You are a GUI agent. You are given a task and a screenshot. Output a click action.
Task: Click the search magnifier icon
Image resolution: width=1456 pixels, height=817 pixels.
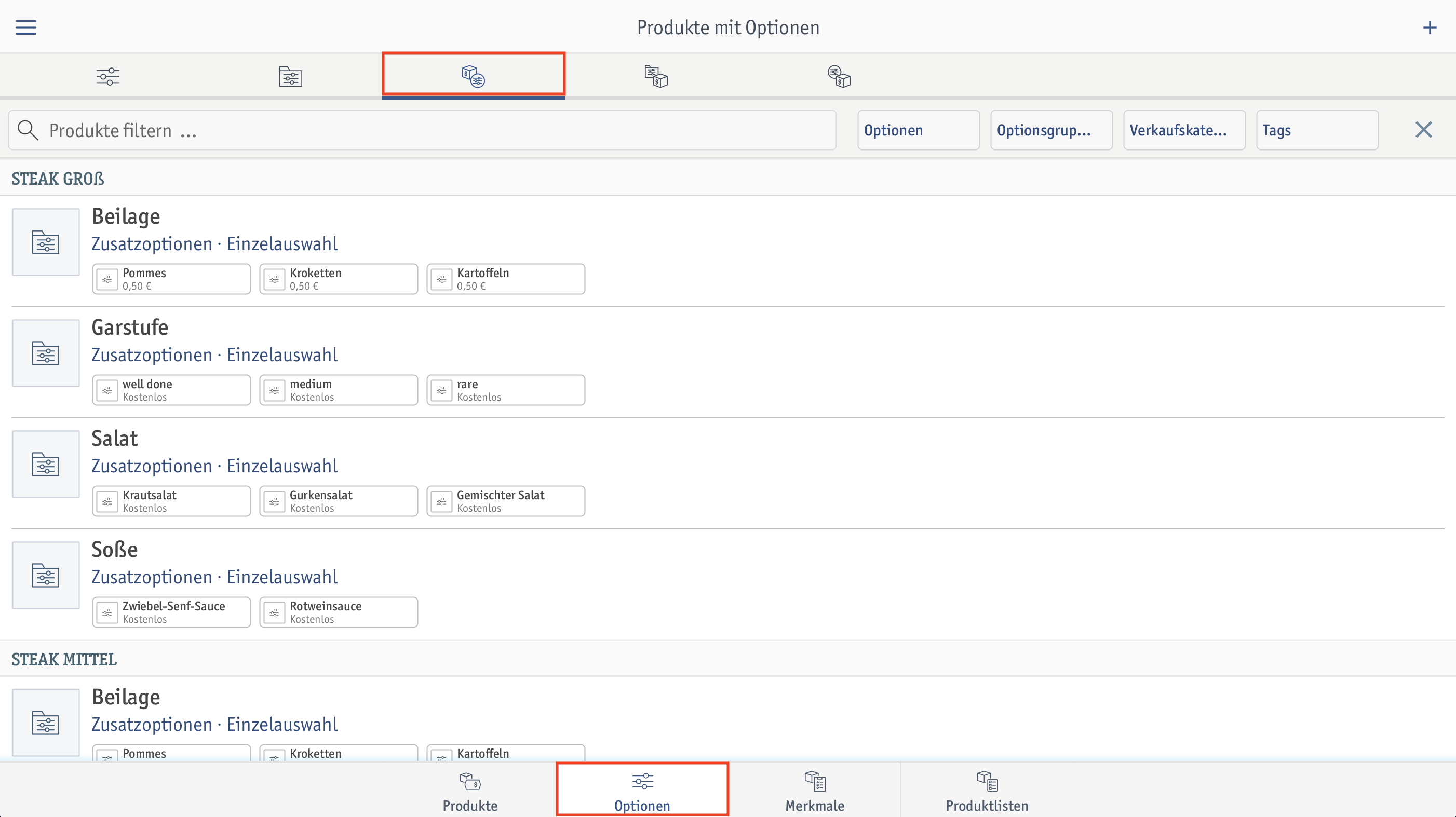(x=28, y=130)
